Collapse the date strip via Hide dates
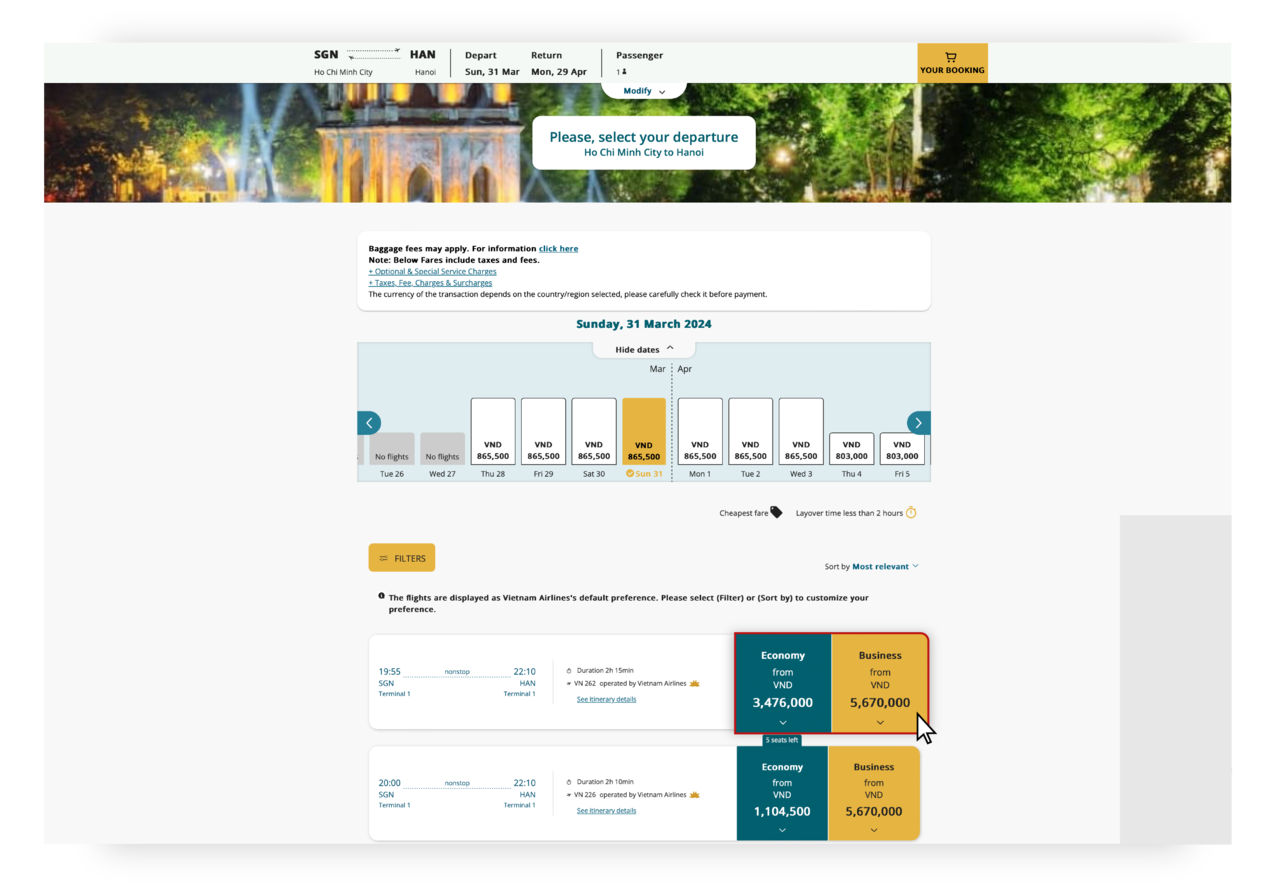This screenshot has width=1276, height=888. click(643, 349)
